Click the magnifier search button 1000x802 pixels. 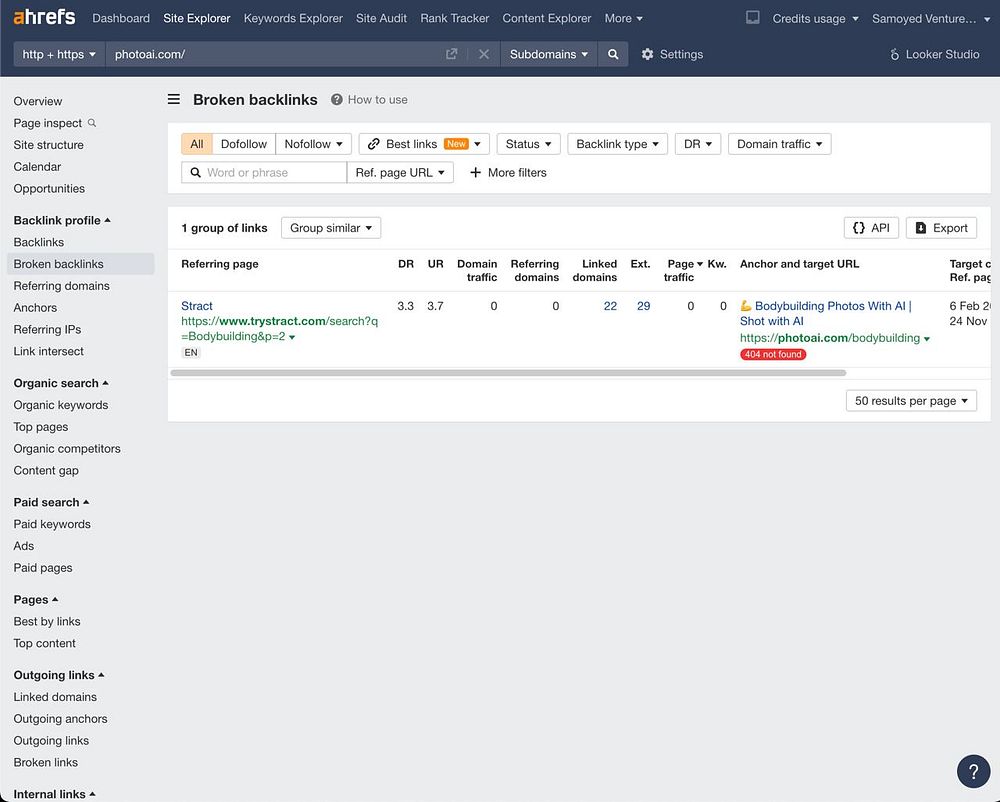[613, 54]
